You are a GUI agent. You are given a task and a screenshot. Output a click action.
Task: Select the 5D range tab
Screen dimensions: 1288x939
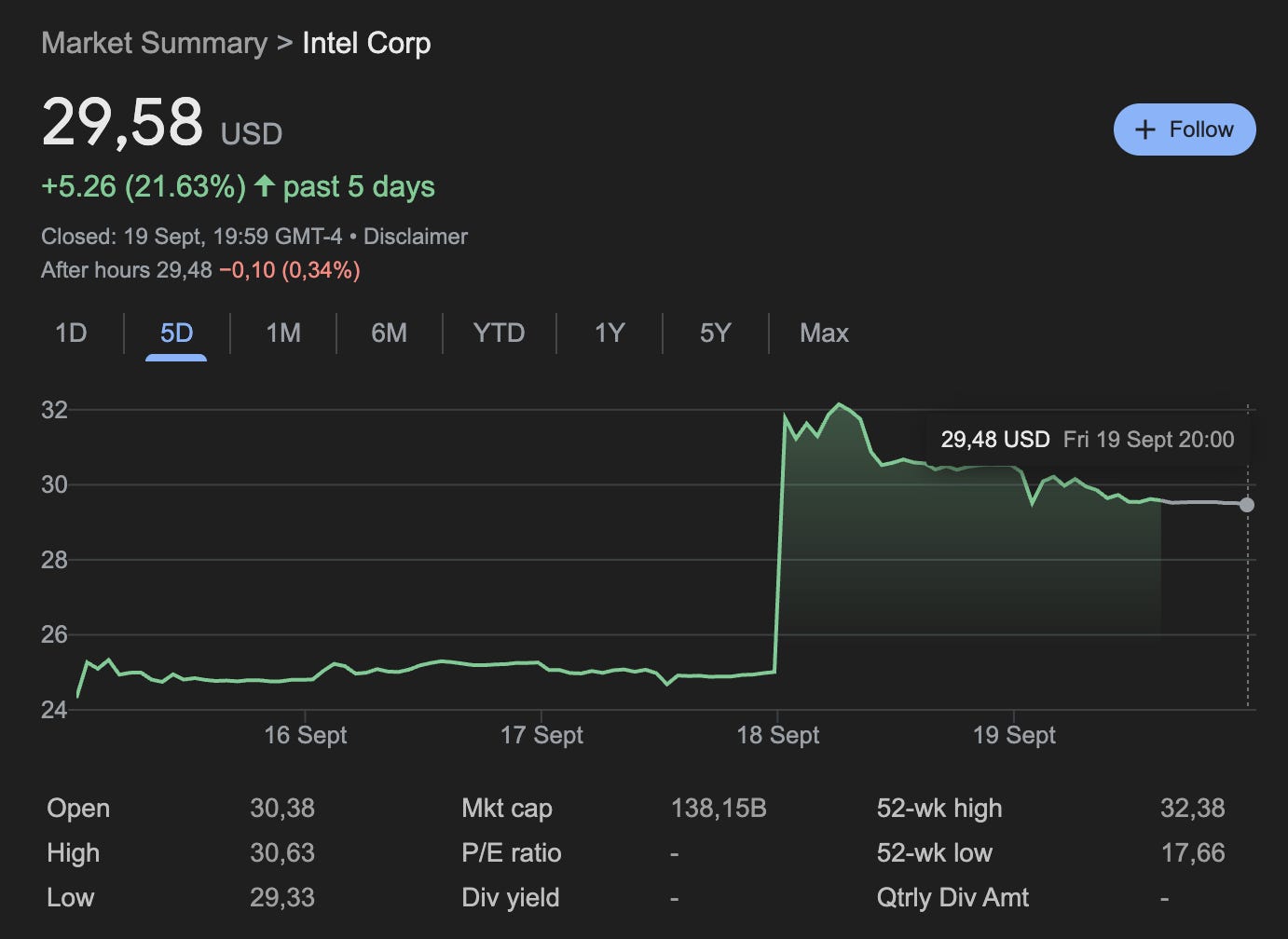pos(176,333)
